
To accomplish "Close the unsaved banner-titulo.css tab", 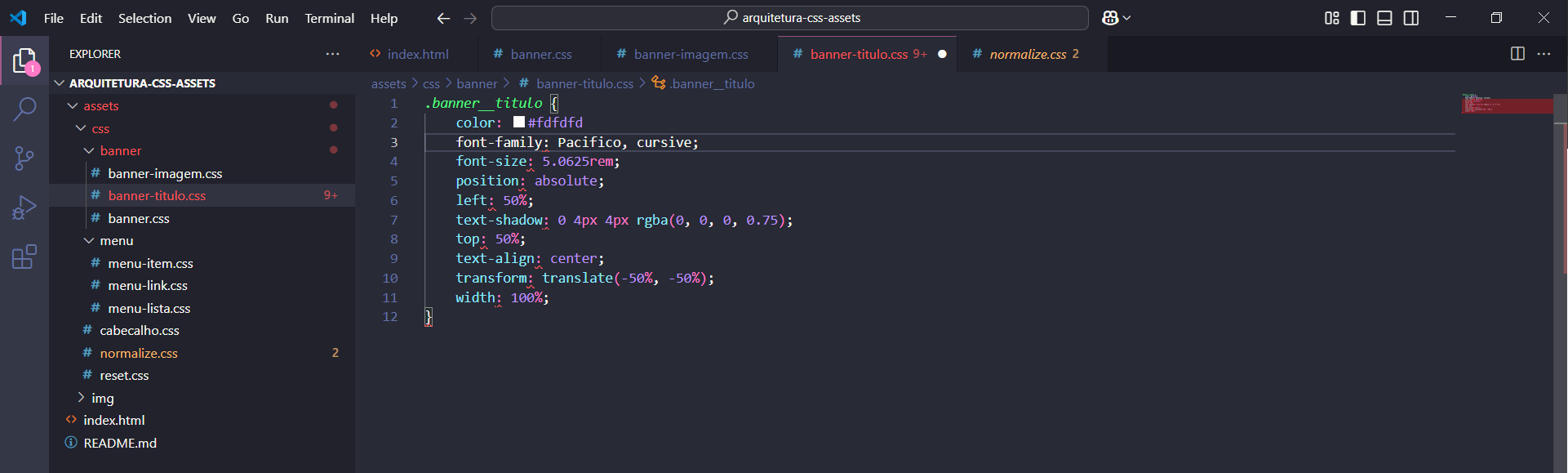I will pyautogui.click(x=942, y=54).
